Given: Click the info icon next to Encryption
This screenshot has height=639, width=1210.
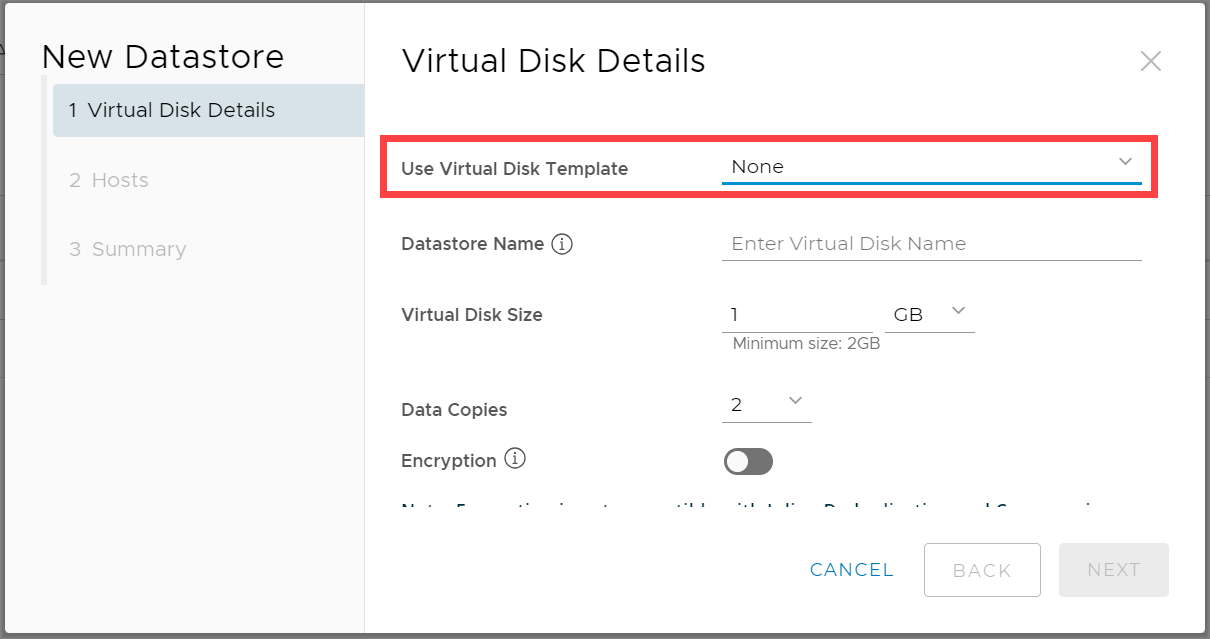Looking at the screenshot, I should (514, 459).
